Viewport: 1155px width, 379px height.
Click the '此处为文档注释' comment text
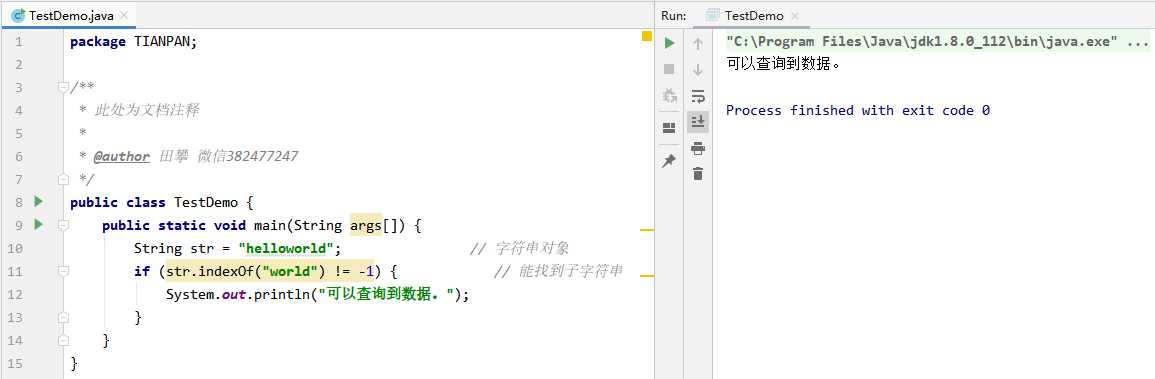click(x=147, y=110)
